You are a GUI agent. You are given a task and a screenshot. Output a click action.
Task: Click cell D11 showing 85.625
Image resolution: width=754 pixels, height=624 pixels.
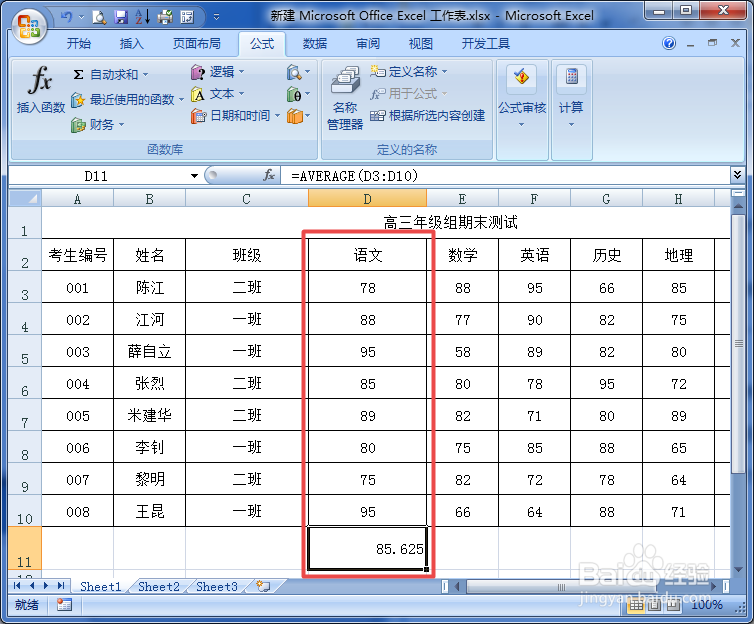point(367,549)
